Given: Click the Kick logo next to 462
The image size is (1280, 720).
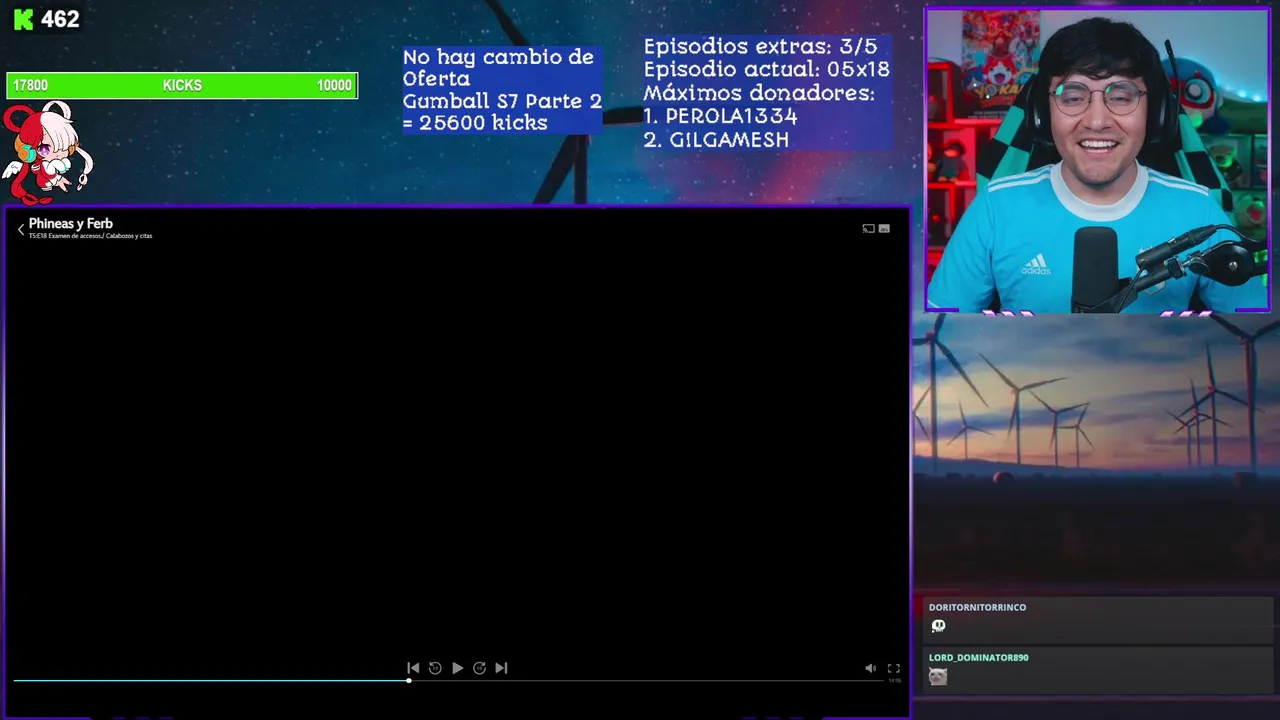Looking at the screenshot, I should pos(23,19).
